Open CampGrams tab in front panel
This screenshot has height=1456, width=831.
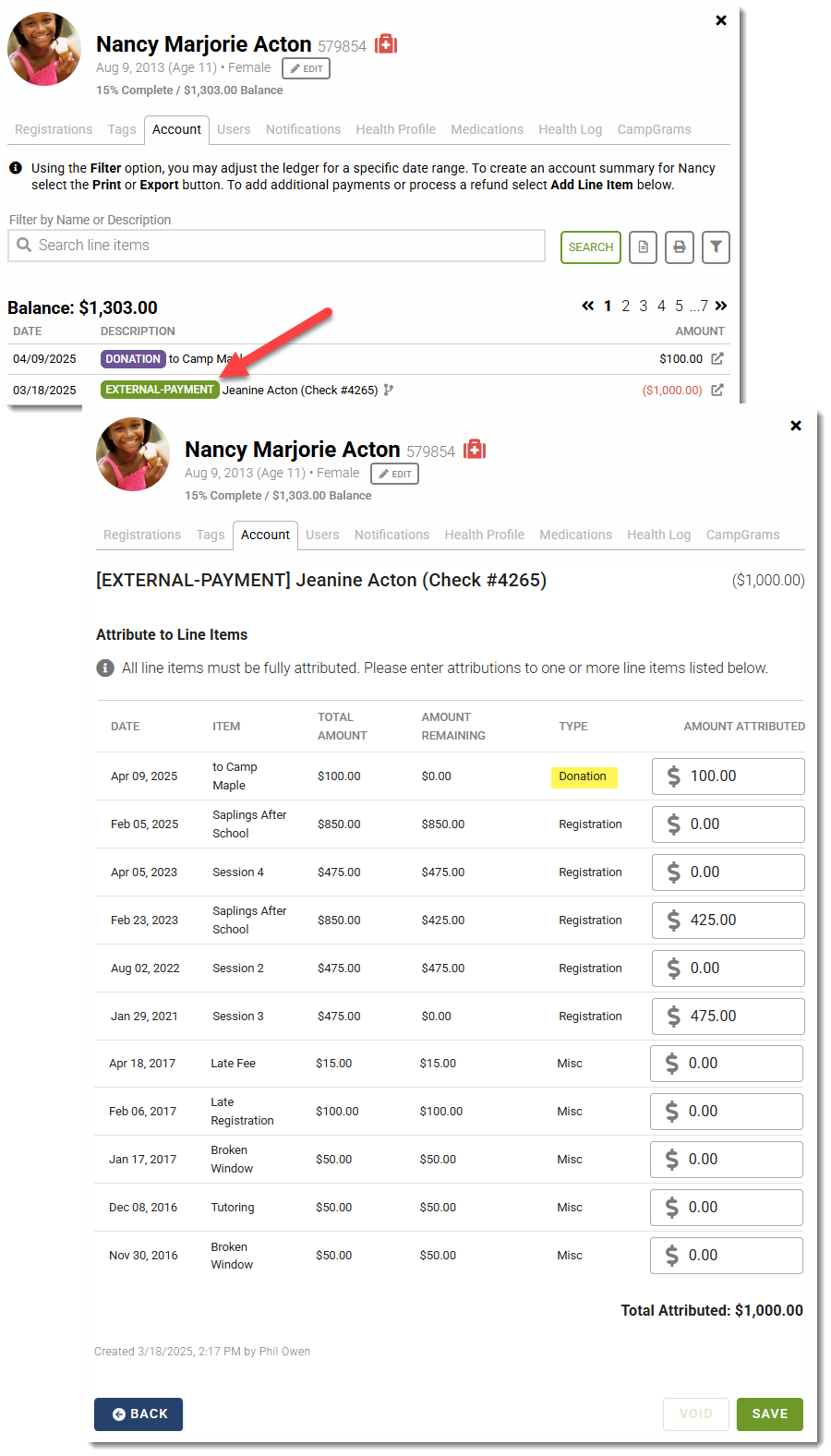(743, 535)
